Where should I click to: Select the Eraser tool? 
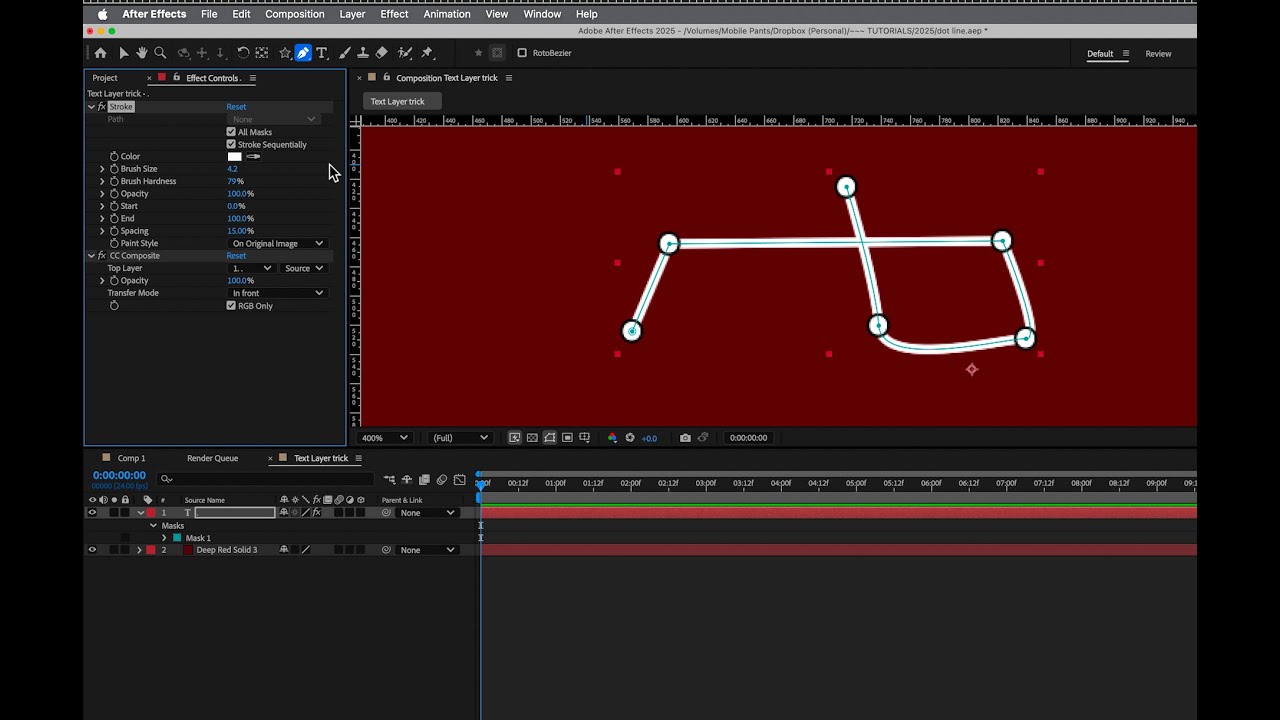(x=381, y=53)
